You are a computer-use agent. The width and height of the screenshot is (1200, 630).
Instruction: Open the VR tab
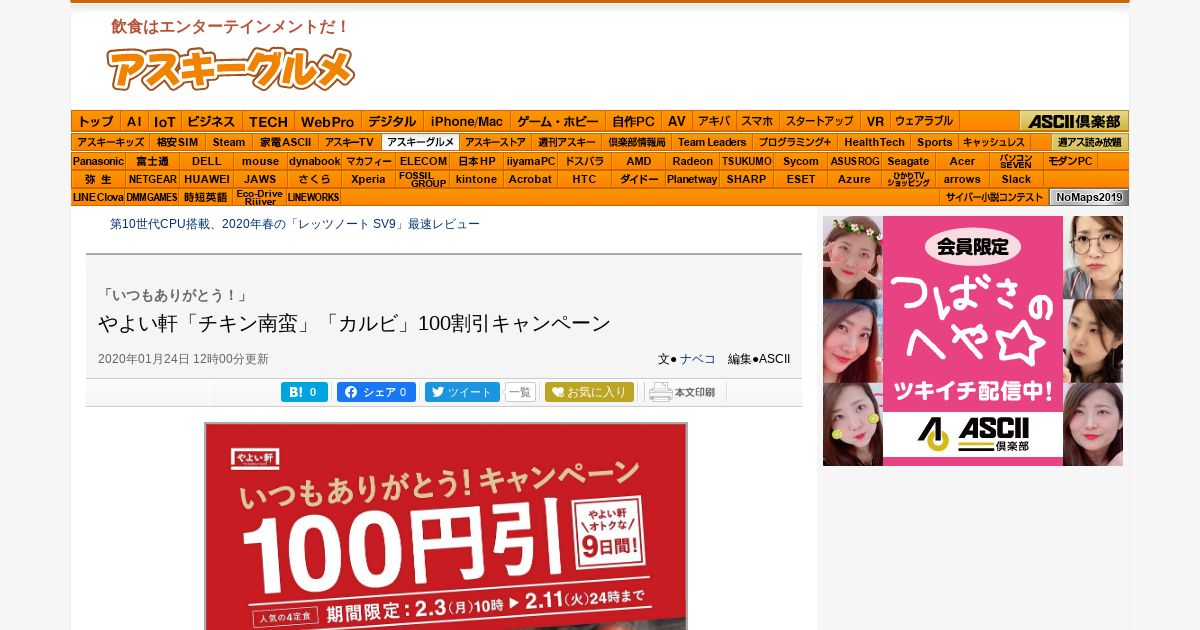(875, 121)
